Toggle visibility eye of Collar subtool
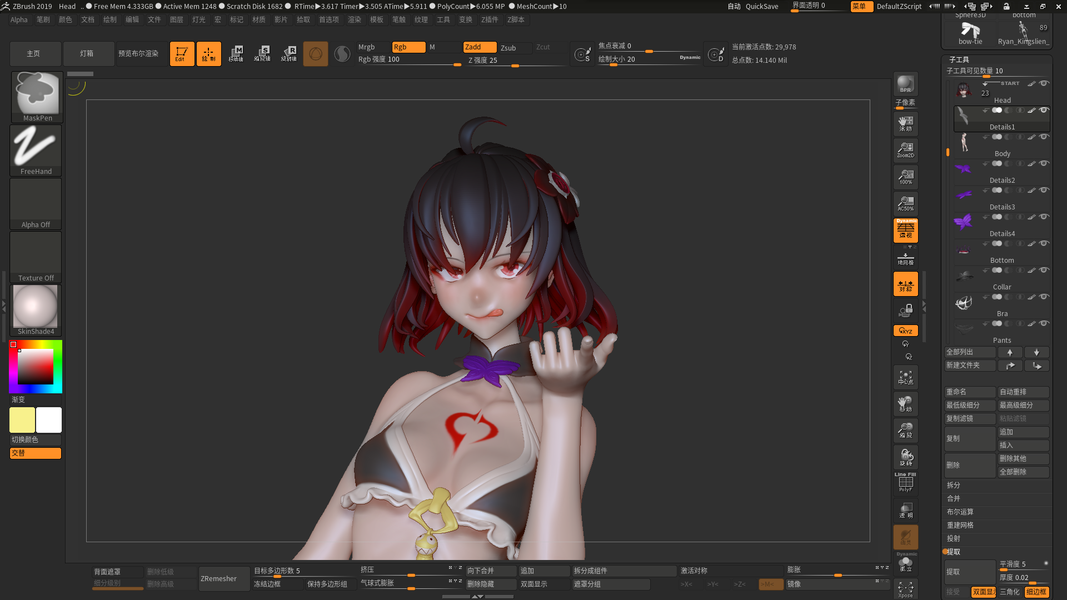The height and width of the screenshot is (600, 1067). (x=1044, y=270)
